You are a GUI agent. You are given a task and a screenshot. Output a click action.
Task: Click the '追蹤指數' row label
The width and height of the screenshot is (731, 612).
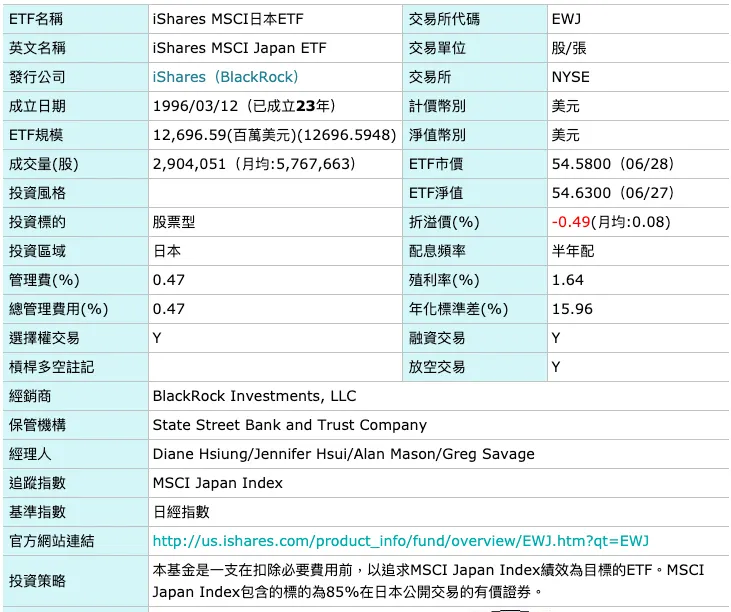(x=37, y=483)
